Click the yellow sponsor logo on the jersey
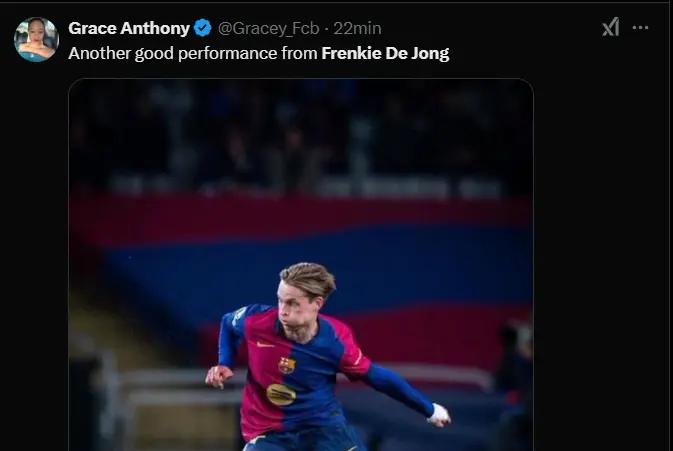 coord(281,394)
